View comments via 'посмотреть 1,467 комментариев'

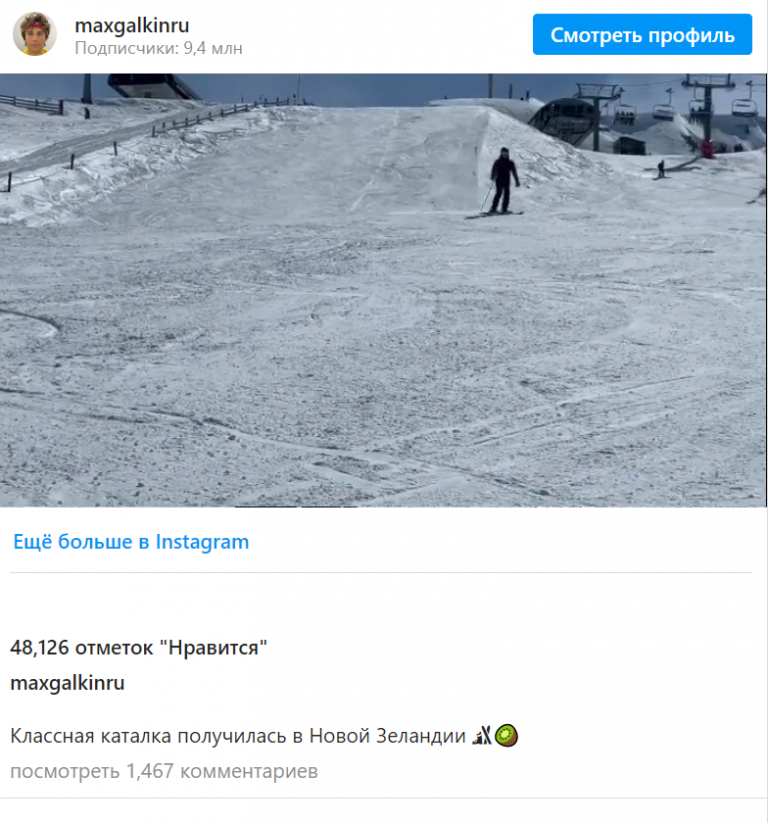(164, 771)
